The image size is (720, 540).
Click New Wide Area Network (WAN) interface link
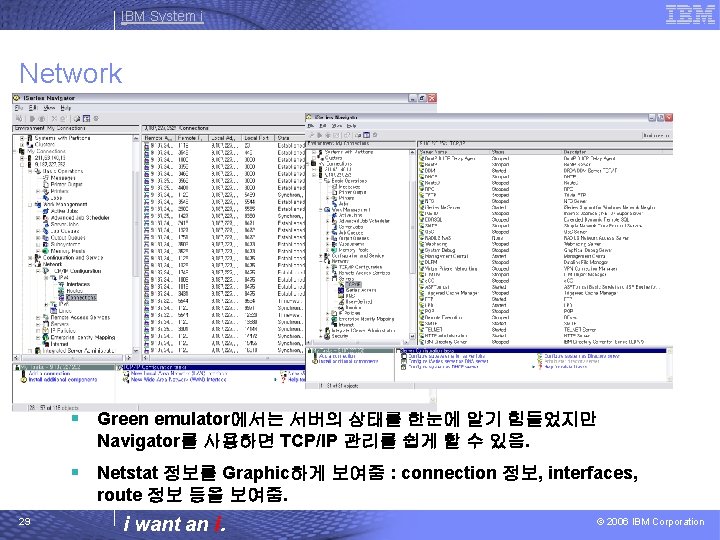point(179,380)
